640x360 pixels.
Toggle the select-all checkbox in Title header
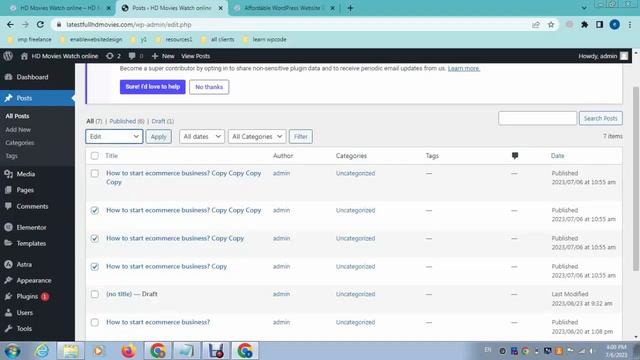click(x=95, y=156)
